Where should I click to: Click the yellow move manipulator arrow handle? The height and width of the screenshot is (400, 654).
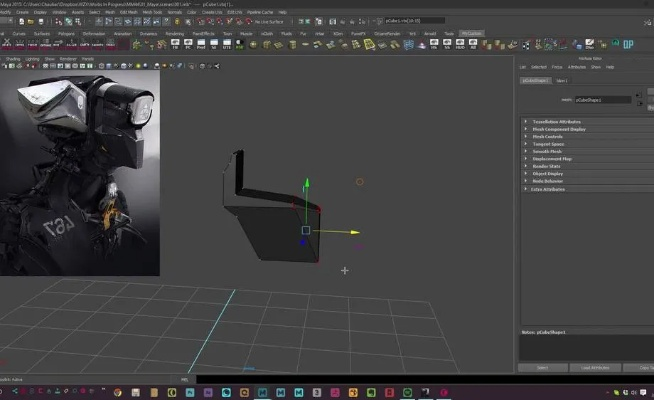click(x=353, y=231)
